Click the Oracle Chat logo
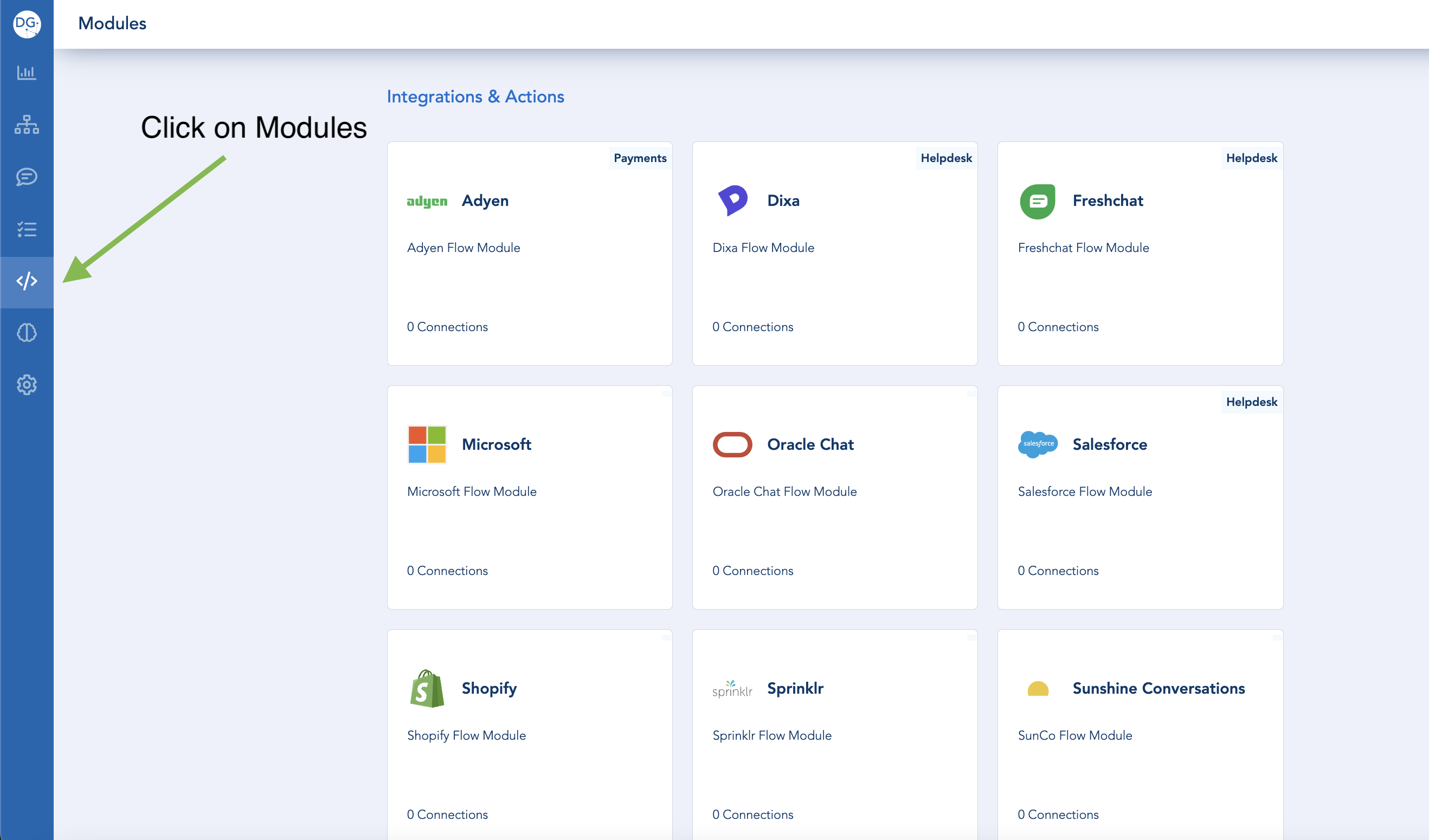The width and height of the screenshot is (1429, 840). coord(732,444)
